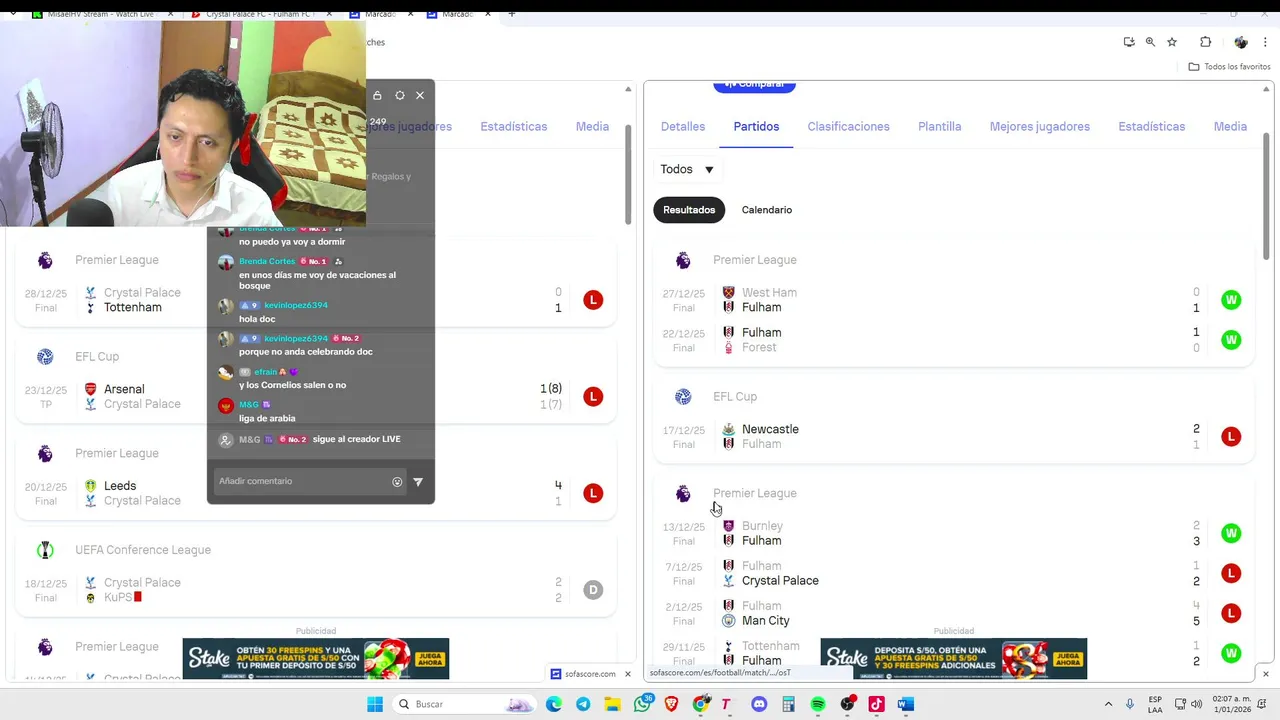Open the browser profile avatar
The width and height of the screenshot is (1280, 720).
tap(1241, 42)
